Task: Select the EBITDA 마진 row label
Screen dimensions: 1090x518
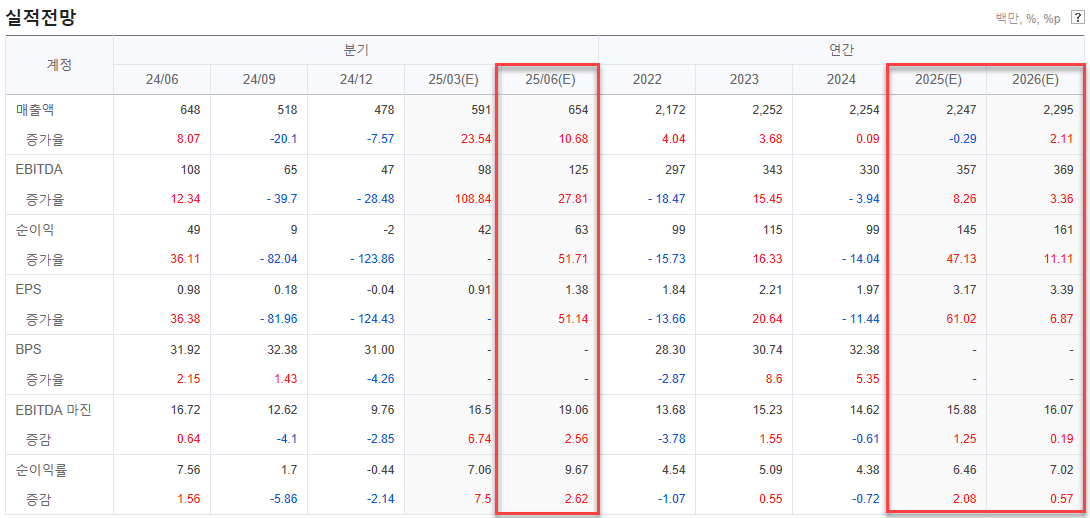Action: [54, 410]
